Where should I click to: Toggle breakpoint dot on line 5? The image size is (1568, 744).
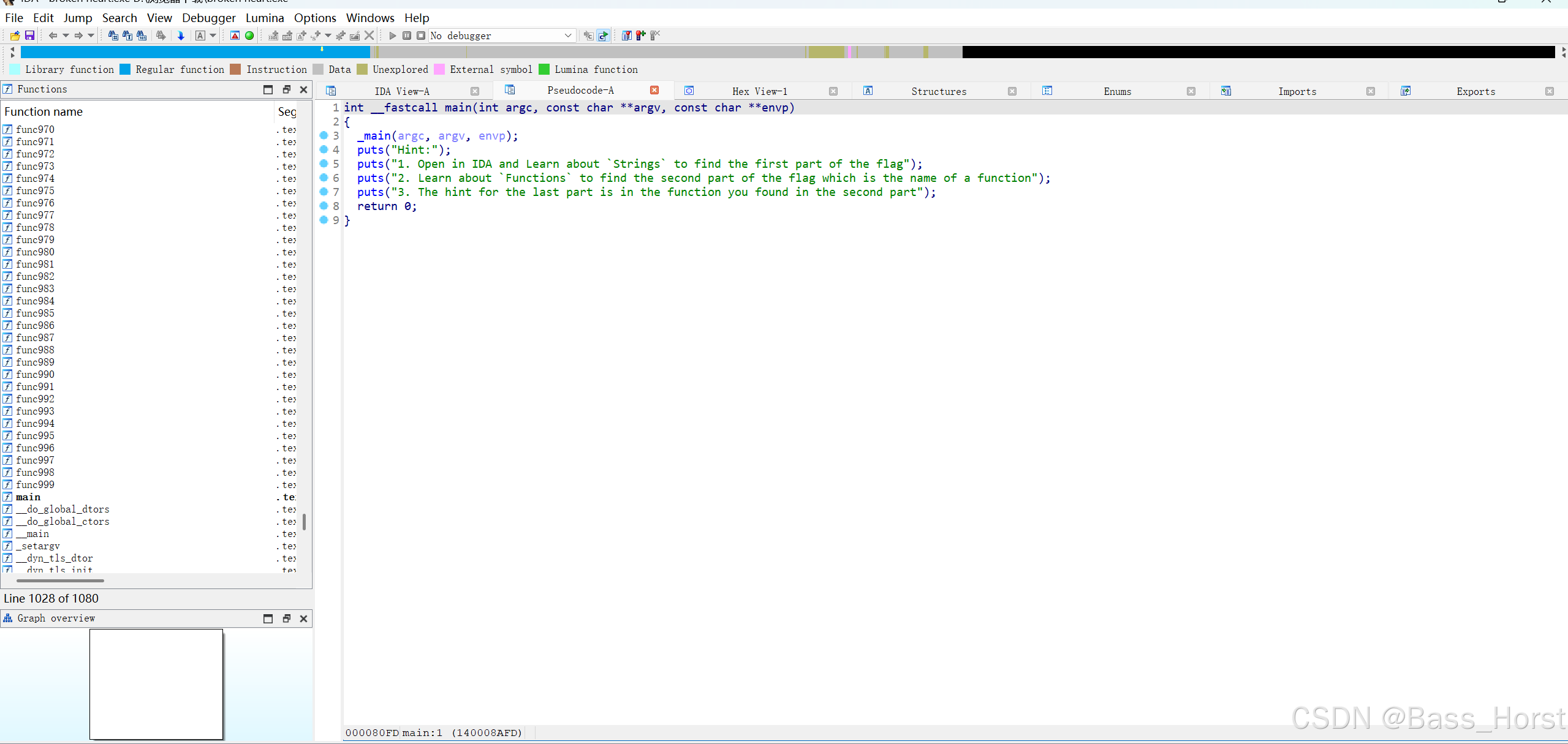[324, 163]
